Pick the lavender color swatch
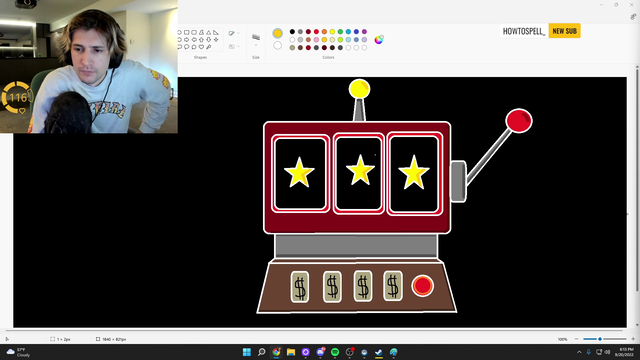Screen dimensions: 640x360 [x=364, y=40]
